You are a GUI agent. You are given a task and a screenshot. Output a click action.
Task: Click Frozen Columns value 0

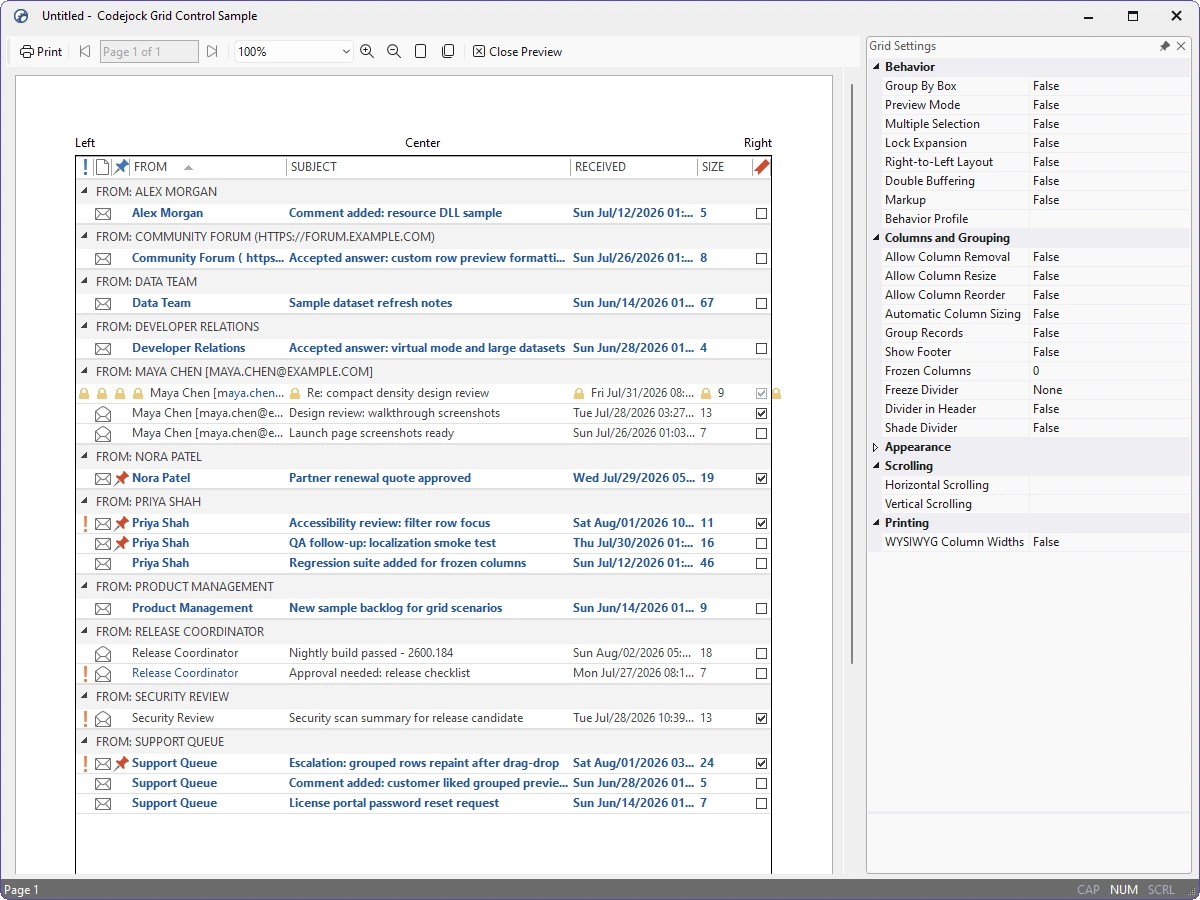point(1036,371)
